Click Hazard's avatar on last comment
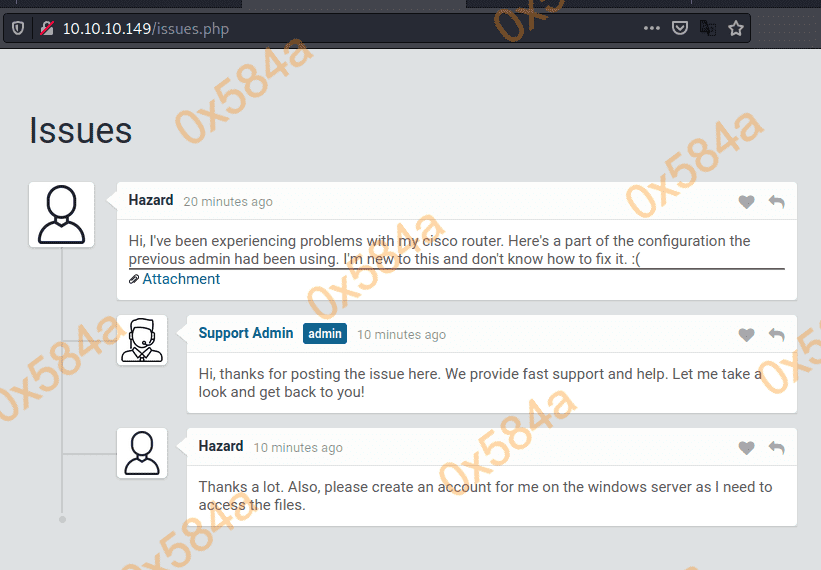 (x=142, y=453)
